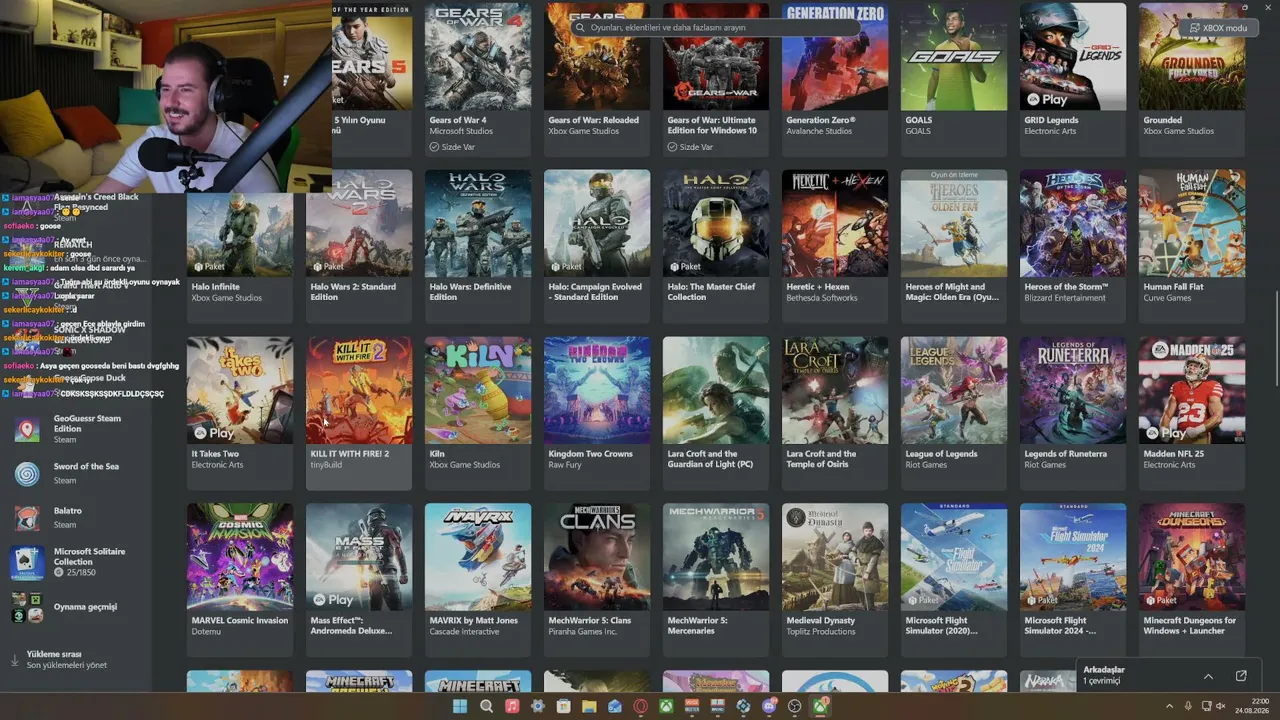Focus the Oyunları, eklentileri search field
Screen dimensions: 1280x720
[x=714, y=28]
